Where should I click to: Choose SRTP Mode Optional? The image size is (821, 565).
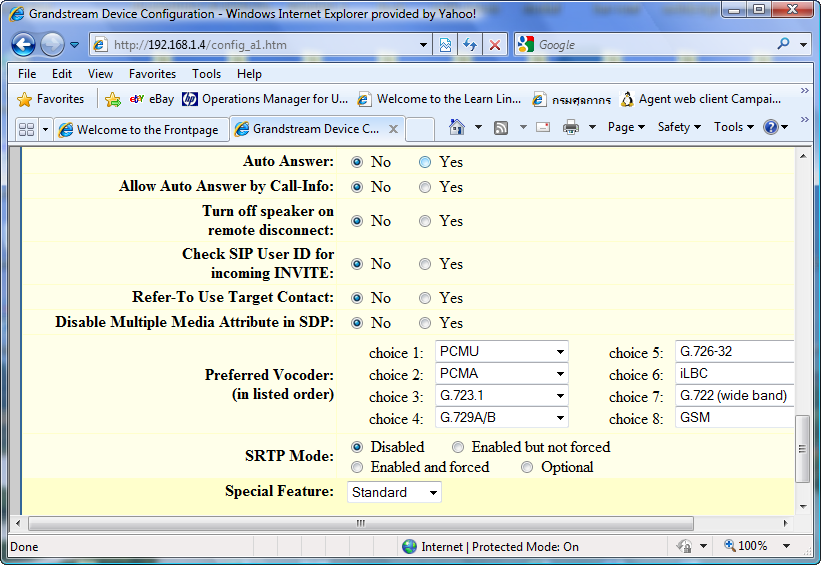(527, 467)
